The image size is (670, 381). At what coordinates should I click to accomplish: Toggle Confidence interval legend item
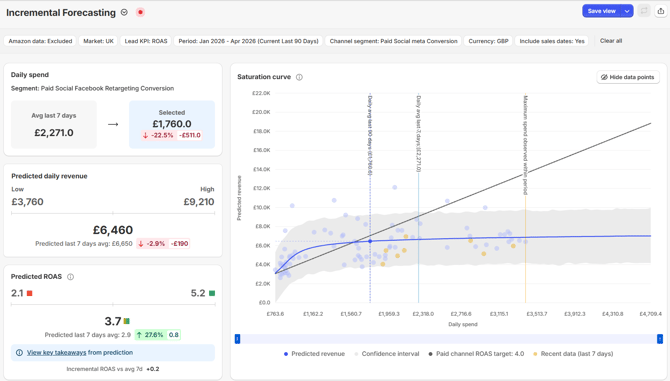tap(387, 354)
